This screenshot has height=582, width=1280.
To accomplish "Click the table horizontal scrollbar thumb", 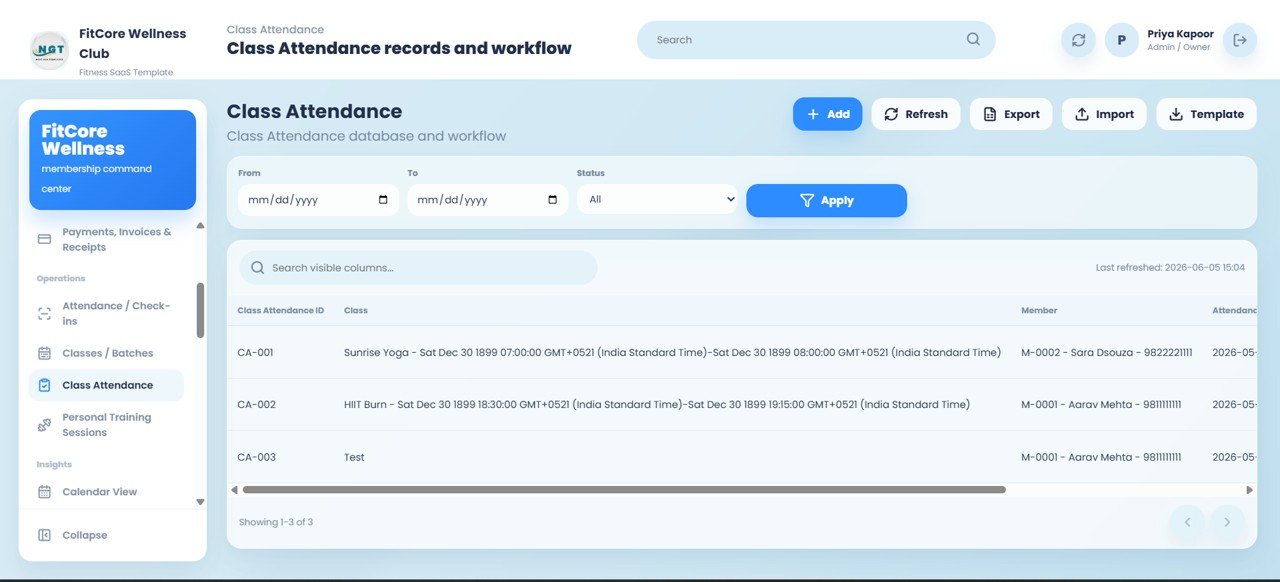I will [x=624, y=490].
